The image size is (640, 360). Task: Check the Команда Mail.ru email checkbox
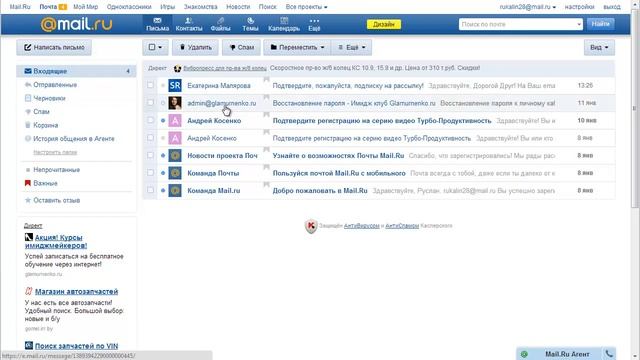coord(150,190)
